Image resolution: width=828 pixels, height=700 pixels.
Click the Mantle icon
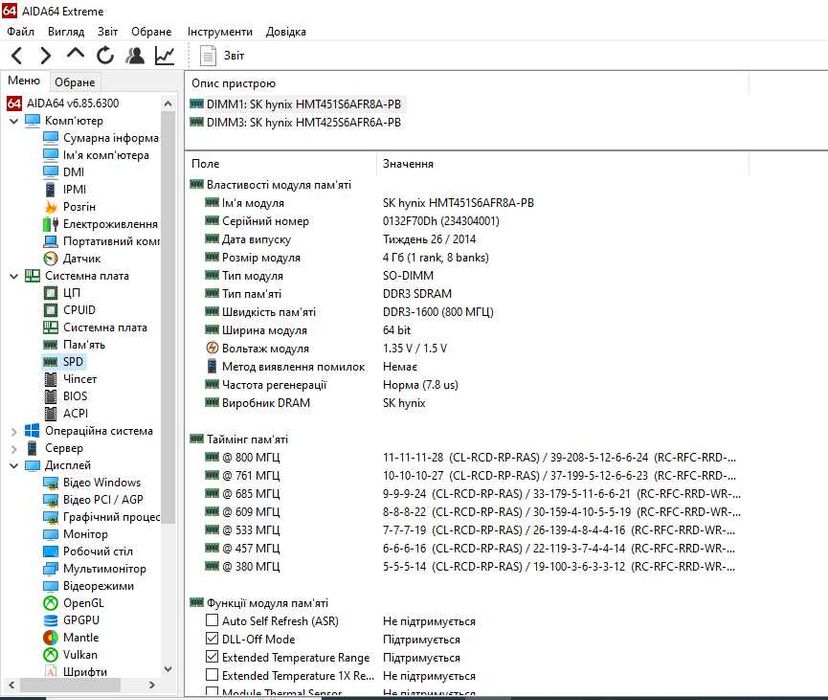pyautogui.click(x=51, y=638)
